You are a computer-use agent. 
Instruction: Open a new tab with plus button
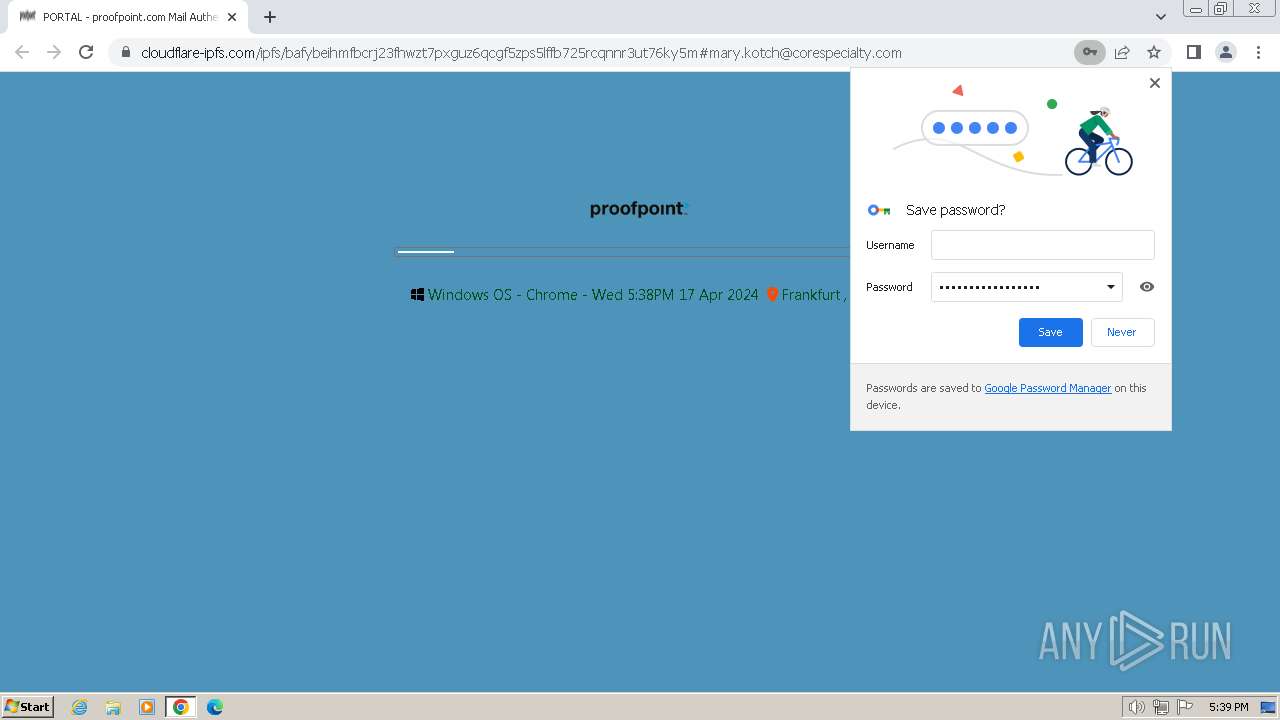270,17
